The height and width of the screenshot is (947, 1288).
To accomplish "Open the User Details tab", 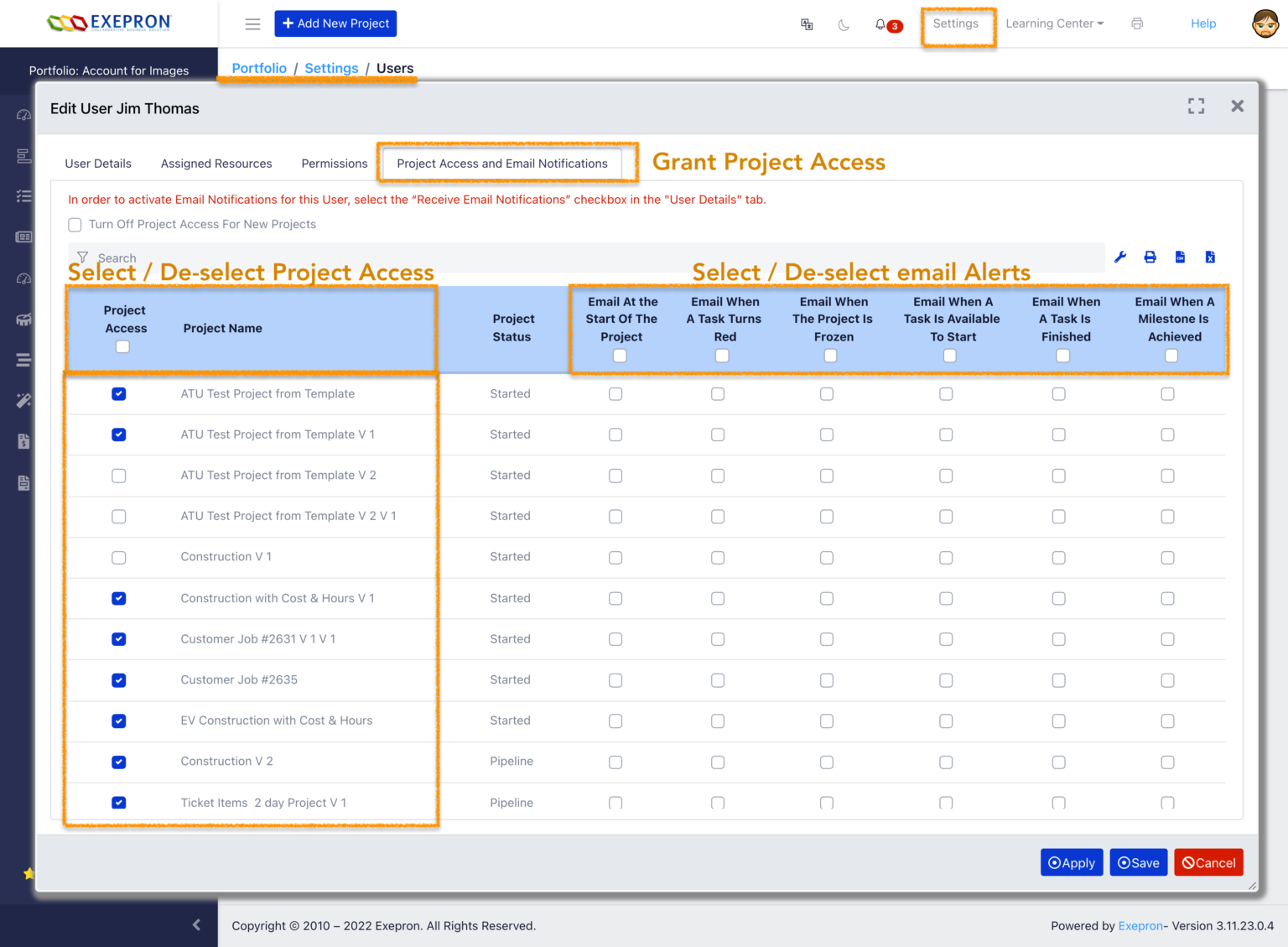I will (x=98, y=164).
